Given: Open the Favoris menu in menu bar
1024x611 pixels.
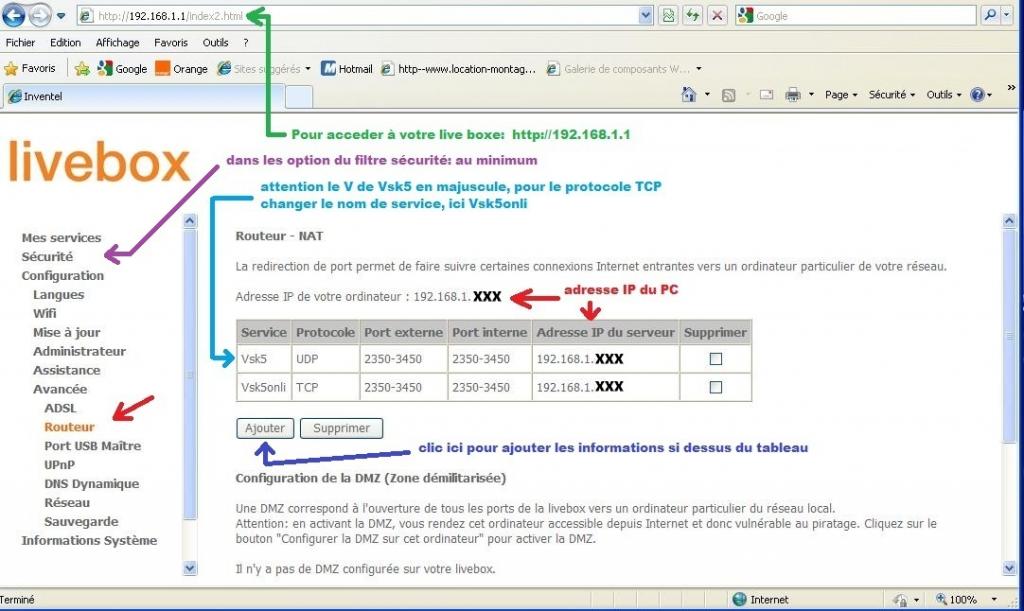Looking at the screenshot, I should pos(170,42).
